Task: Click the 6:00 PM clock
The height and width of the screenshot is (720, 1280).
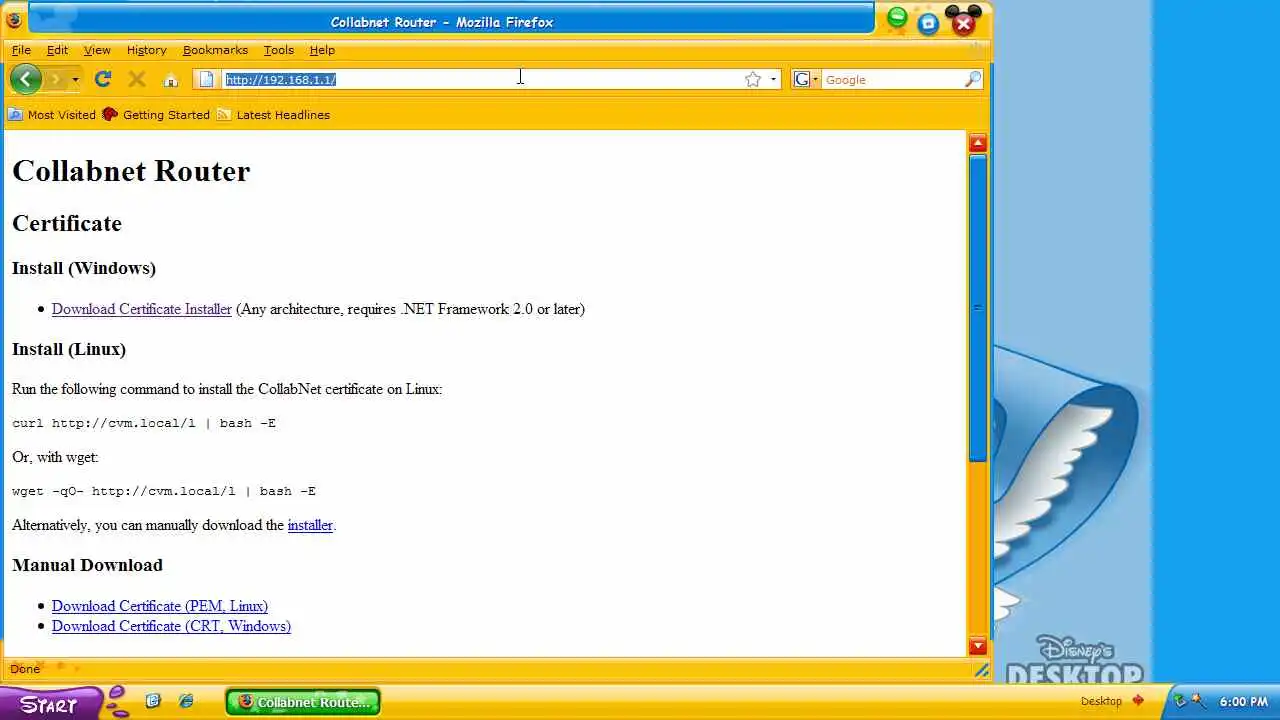Action: point(1244,702)
